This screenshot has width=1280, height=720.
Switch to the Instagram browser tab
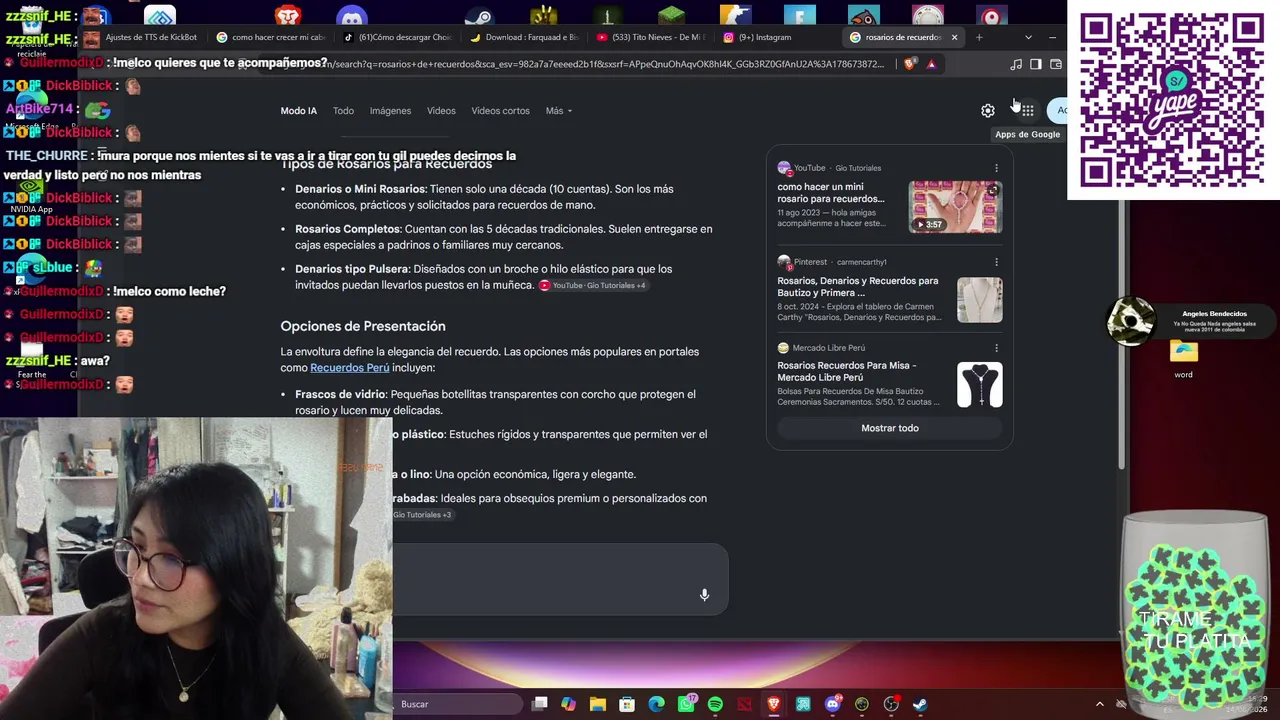tap(777, 37)
